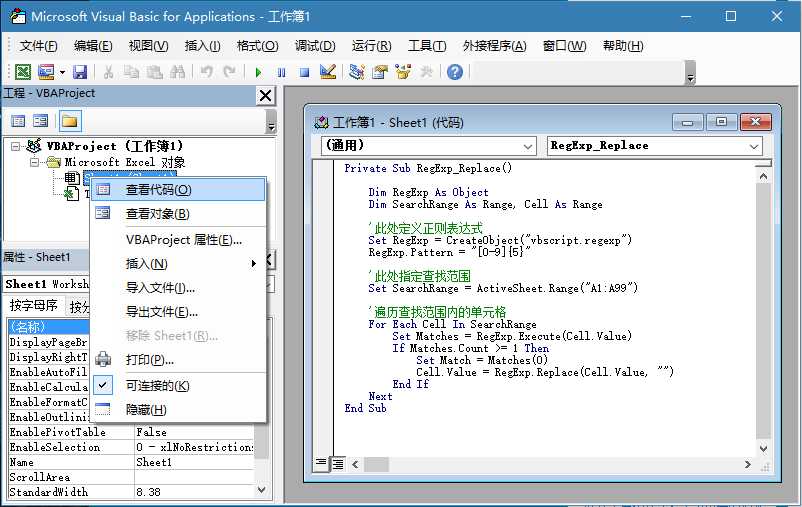The height and width of the screenshot is (507, 802).
Task: Toggle Folders button in project panel
Action: (70, 121)
